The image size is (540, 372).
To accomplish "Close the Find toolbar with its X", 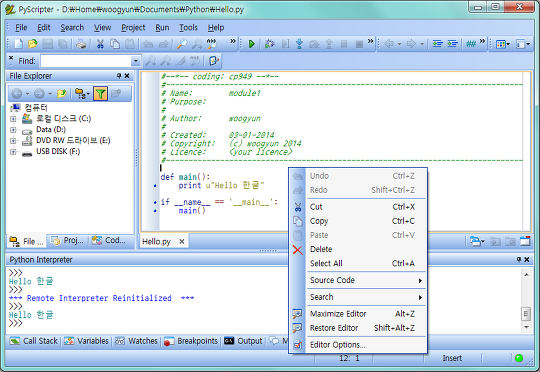I will tap(11, 58).
